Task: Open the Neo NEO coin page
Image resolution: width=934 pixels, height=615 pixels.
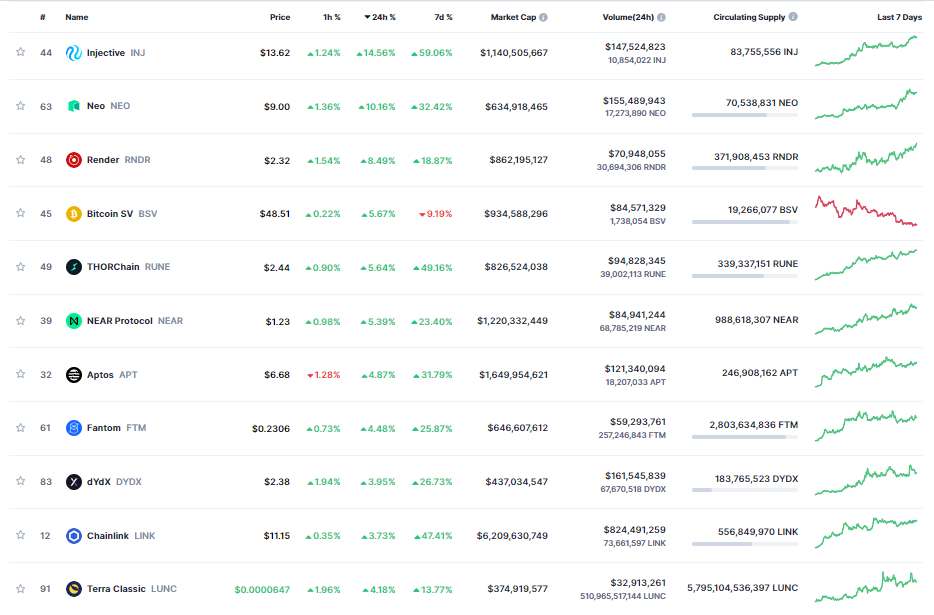Action: coord(108,106)
